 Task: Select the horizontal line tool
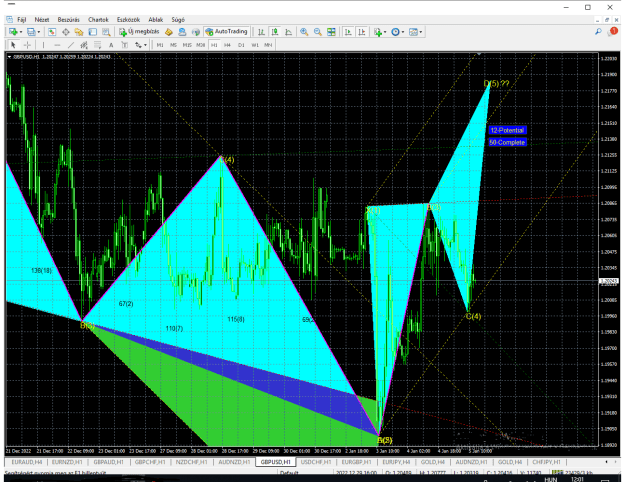click(x=57, y=45)
